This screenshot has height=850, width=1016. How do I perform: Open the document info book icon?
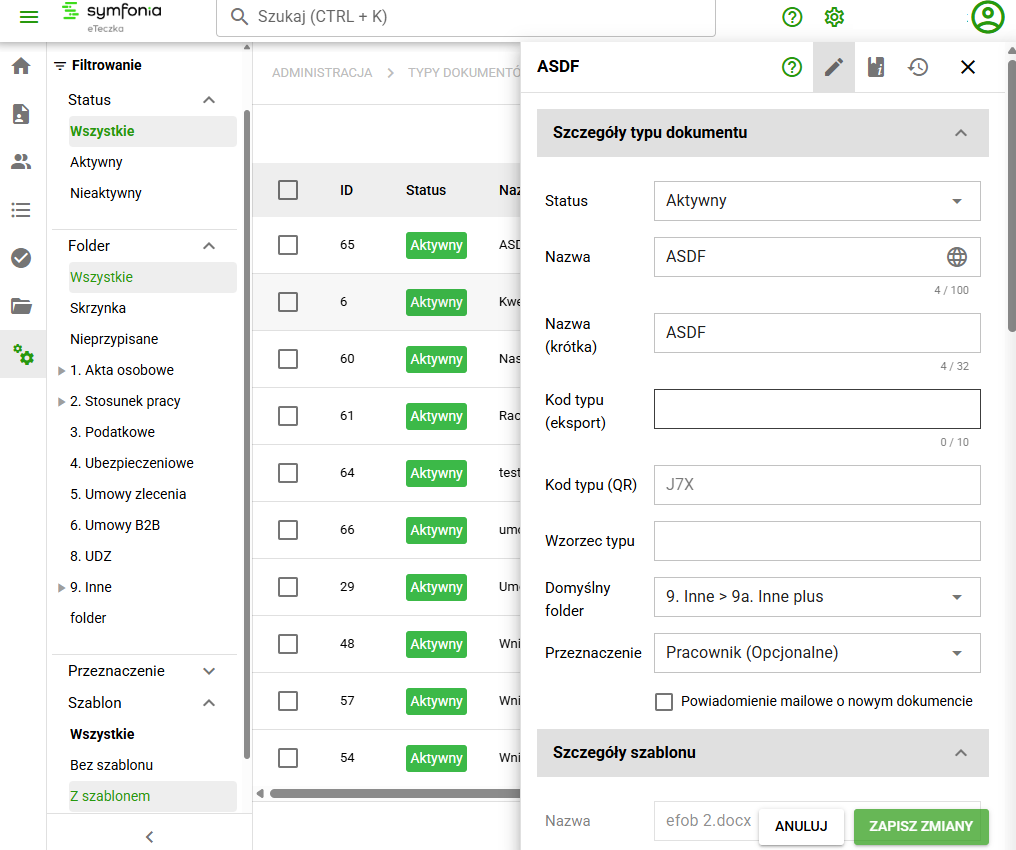[876, 67]
